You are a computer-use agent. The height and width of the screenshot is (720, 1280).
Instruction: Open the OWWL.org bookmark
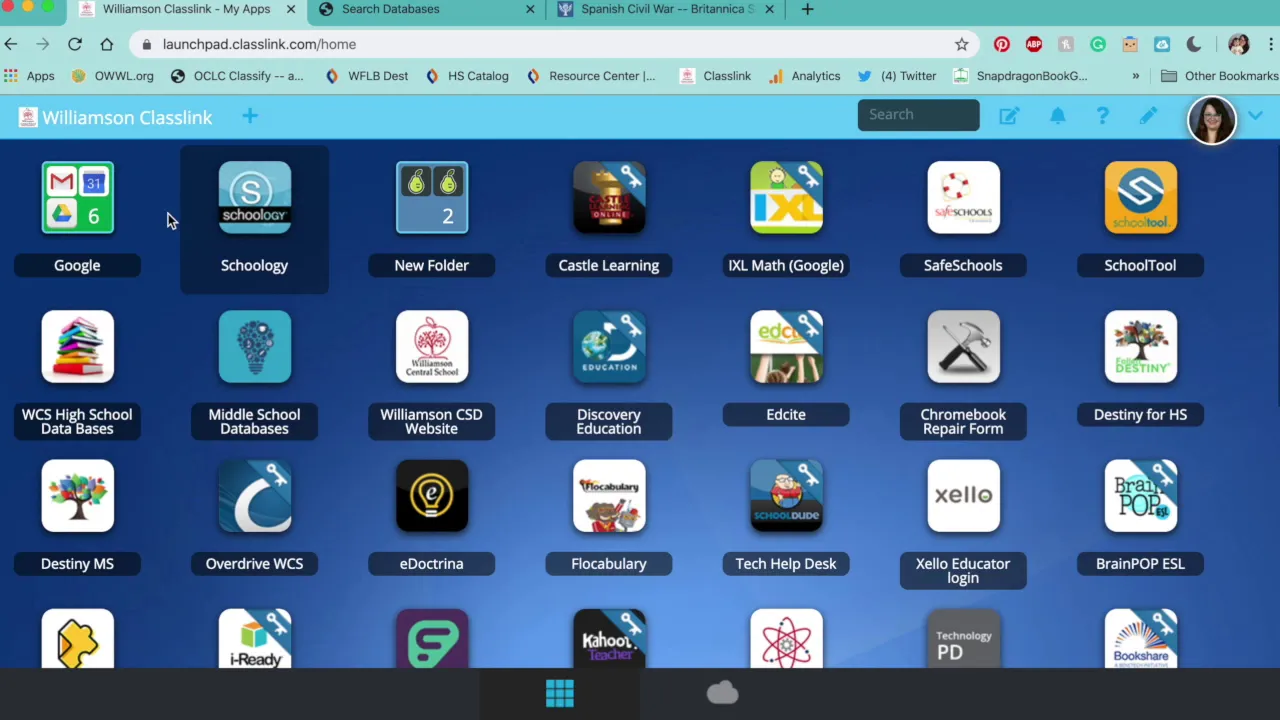tap(112, 76)
